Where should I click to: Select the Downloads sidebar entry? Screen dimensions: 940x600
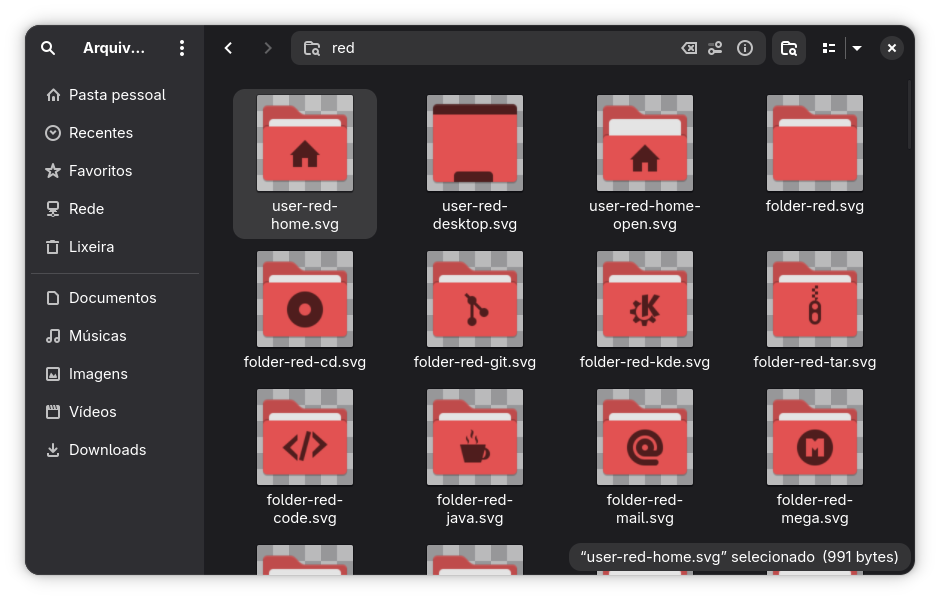(x=107, y=450)
